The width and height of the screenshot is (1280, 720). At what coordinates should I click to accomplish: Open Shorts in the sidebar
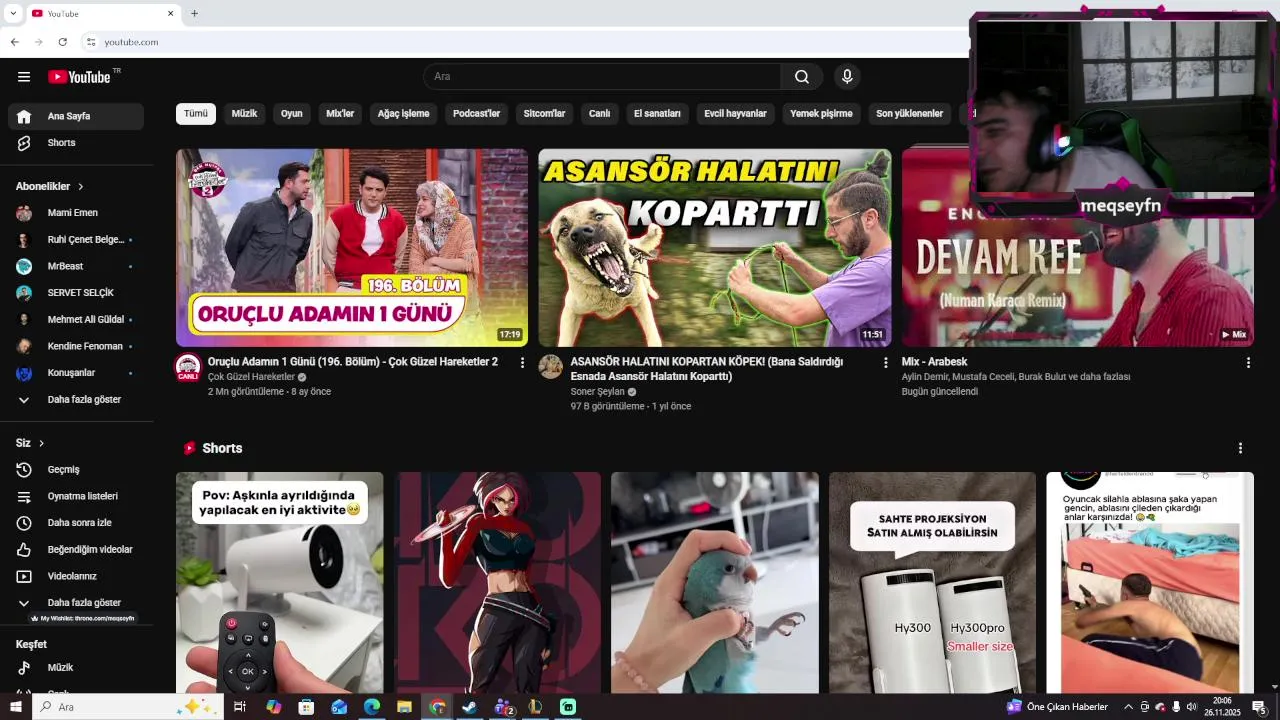(76, 143)
